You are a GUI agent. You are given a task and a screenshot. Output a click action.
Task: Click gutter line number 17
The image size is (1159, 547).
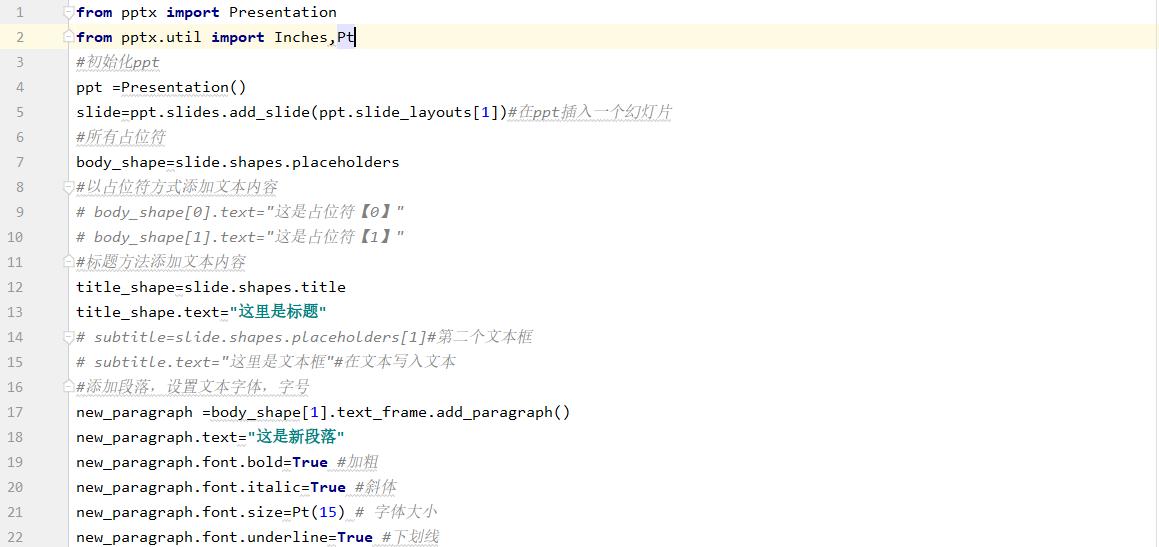click(x=16, y=412)
